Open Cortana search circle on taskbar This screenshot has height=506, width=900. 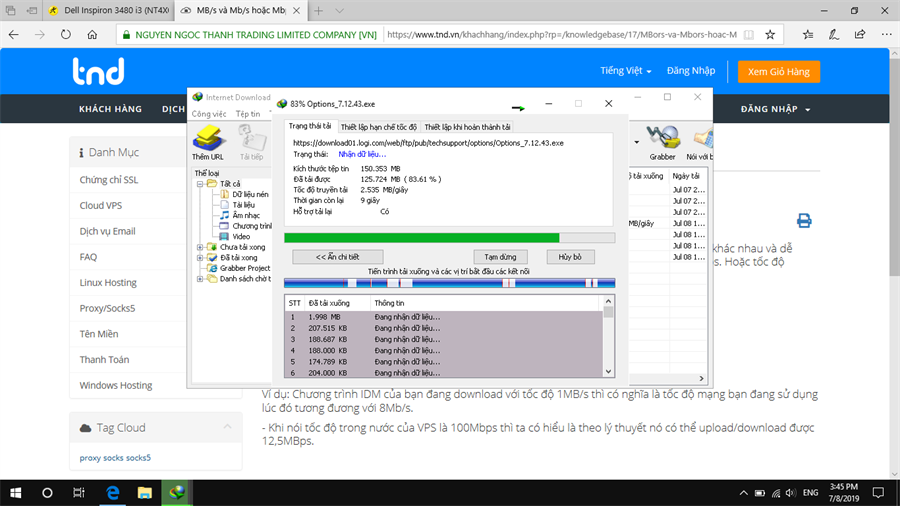(x=47, y=492)
